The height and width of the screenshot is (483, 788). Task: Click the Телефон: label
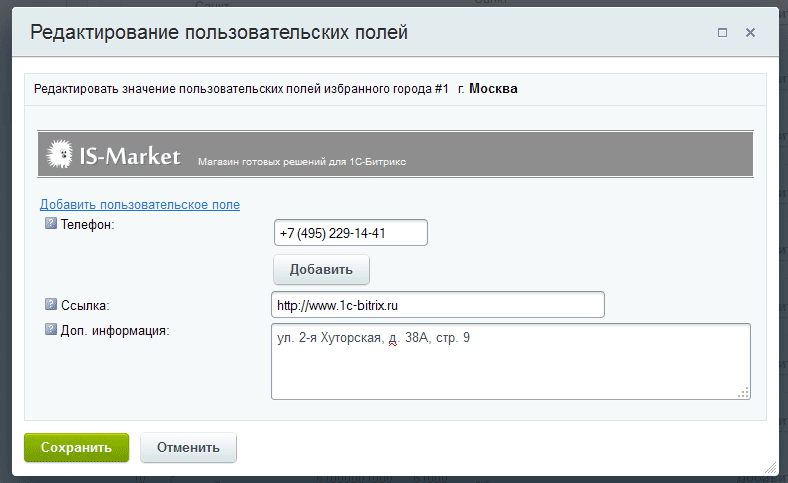pos(87,224)
